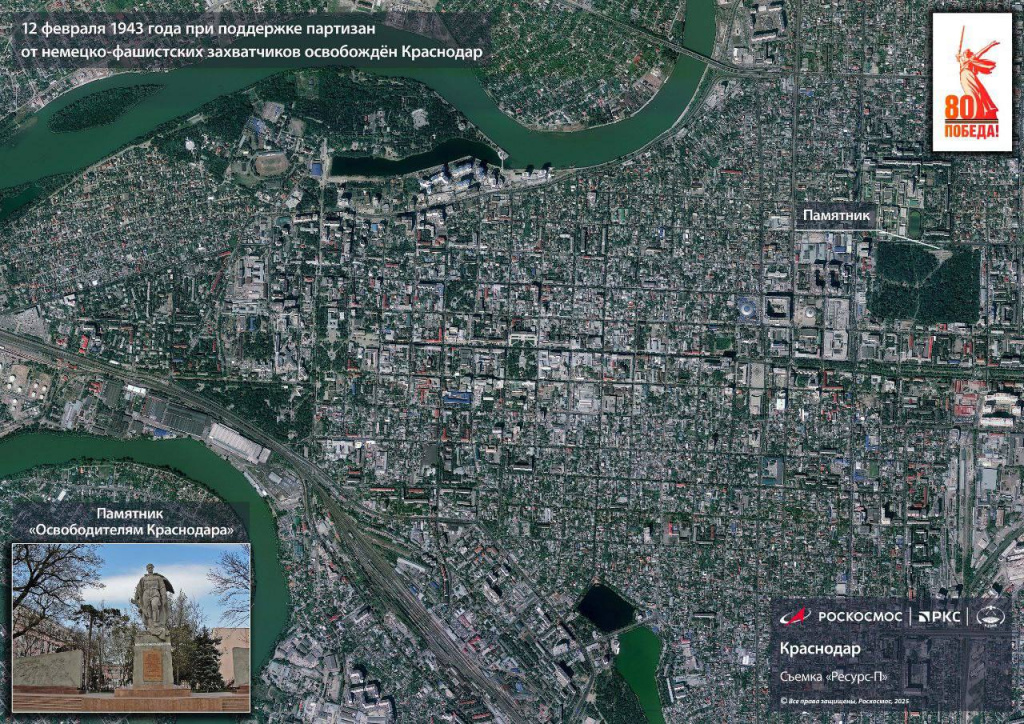This screenshot has width=1024, height=724.
Task: Click the dark forested park beside Памятник
Action: (925, 283)
